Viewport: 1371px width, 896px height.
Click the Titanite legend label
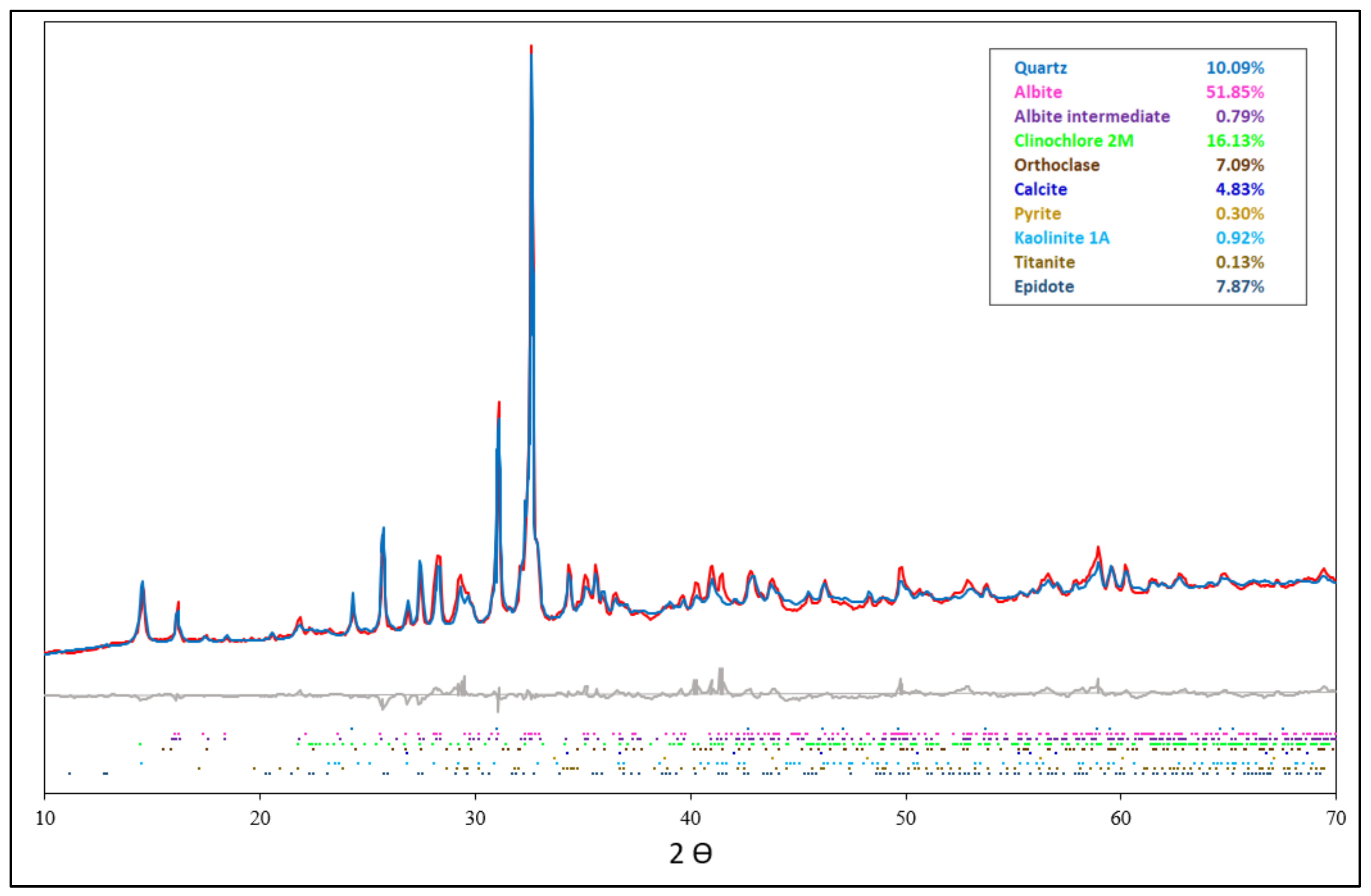point(1044,263)
